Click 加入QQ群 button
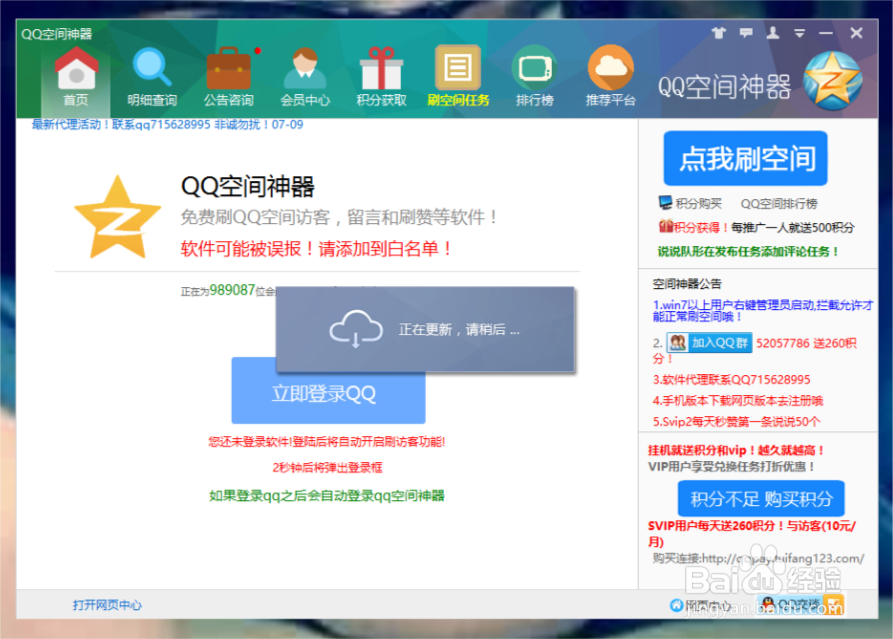Screen dimensions: 893x639 click(x=710, y=342)
